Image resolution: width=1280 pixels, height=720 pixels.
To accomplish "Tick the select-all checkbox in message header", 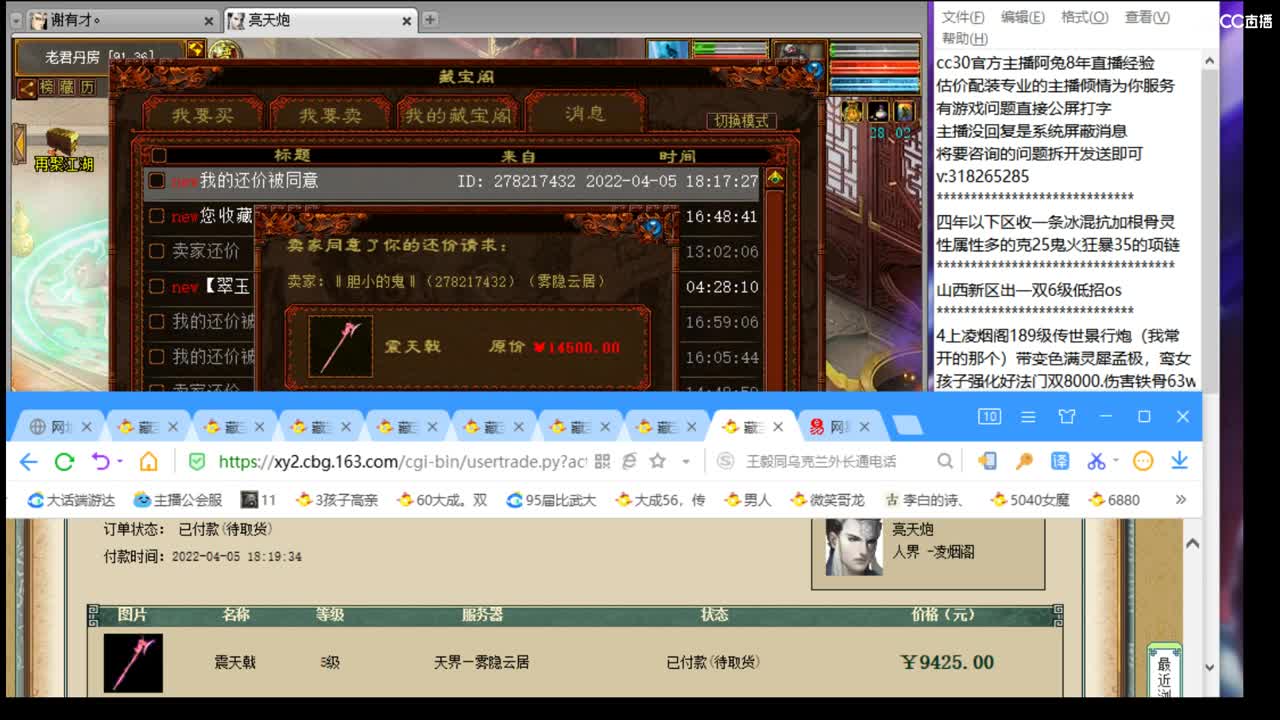I will click(x=158, y=156).
